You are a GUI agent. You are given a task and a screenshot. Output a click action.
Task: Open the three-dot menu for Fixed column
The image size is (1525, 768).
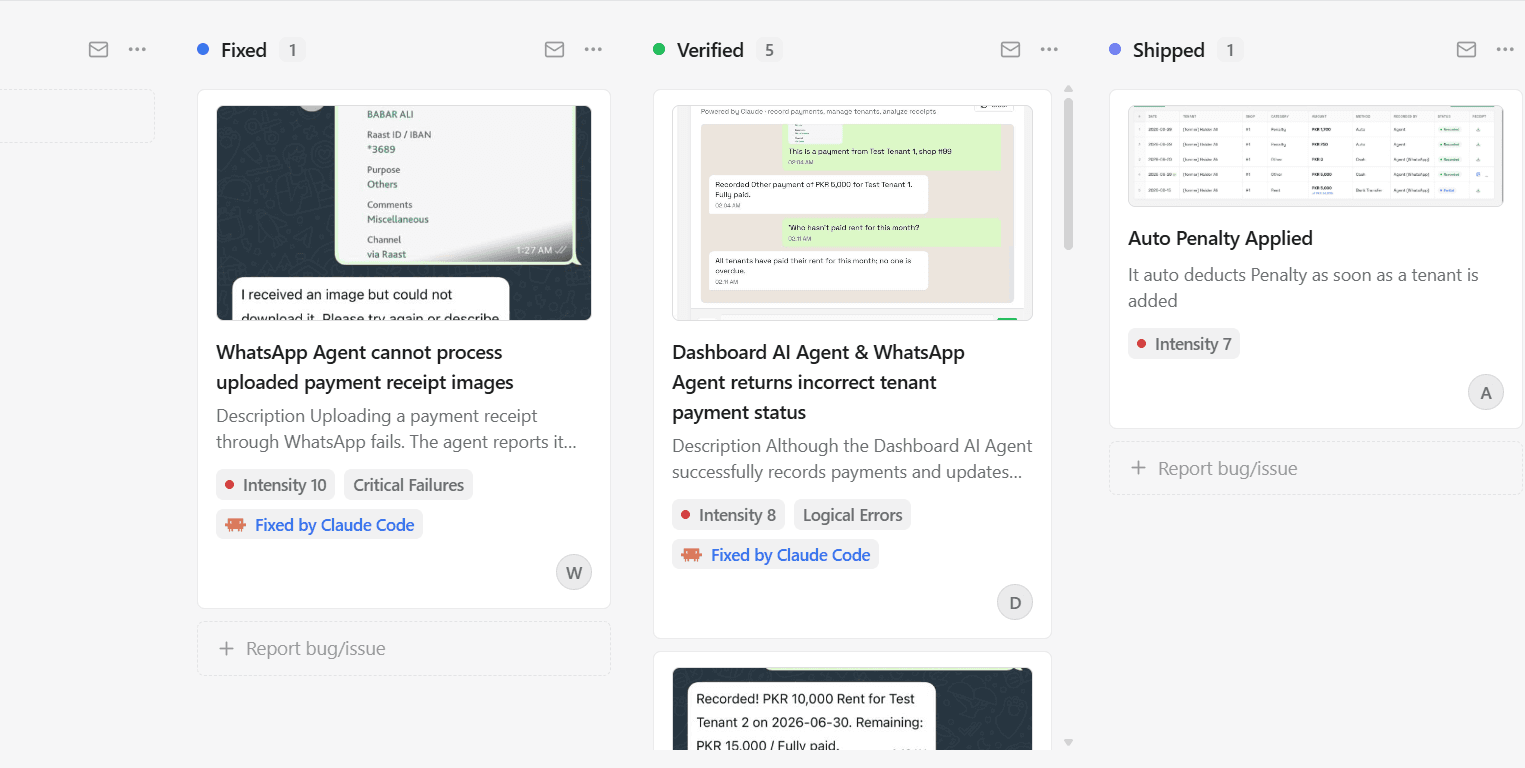pos(593,49)
